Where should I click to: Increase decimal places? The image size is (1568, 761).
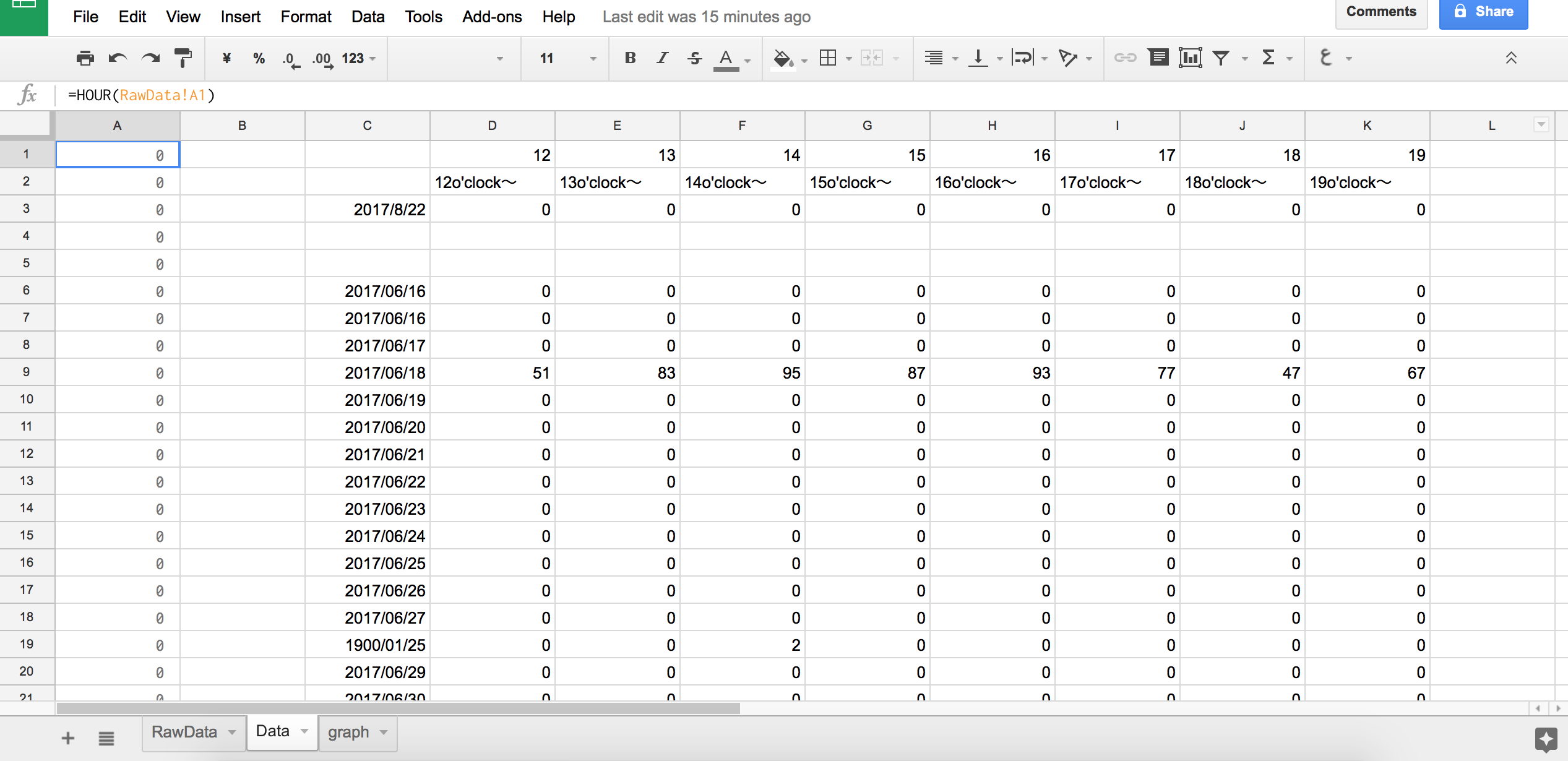click(322, 59)
